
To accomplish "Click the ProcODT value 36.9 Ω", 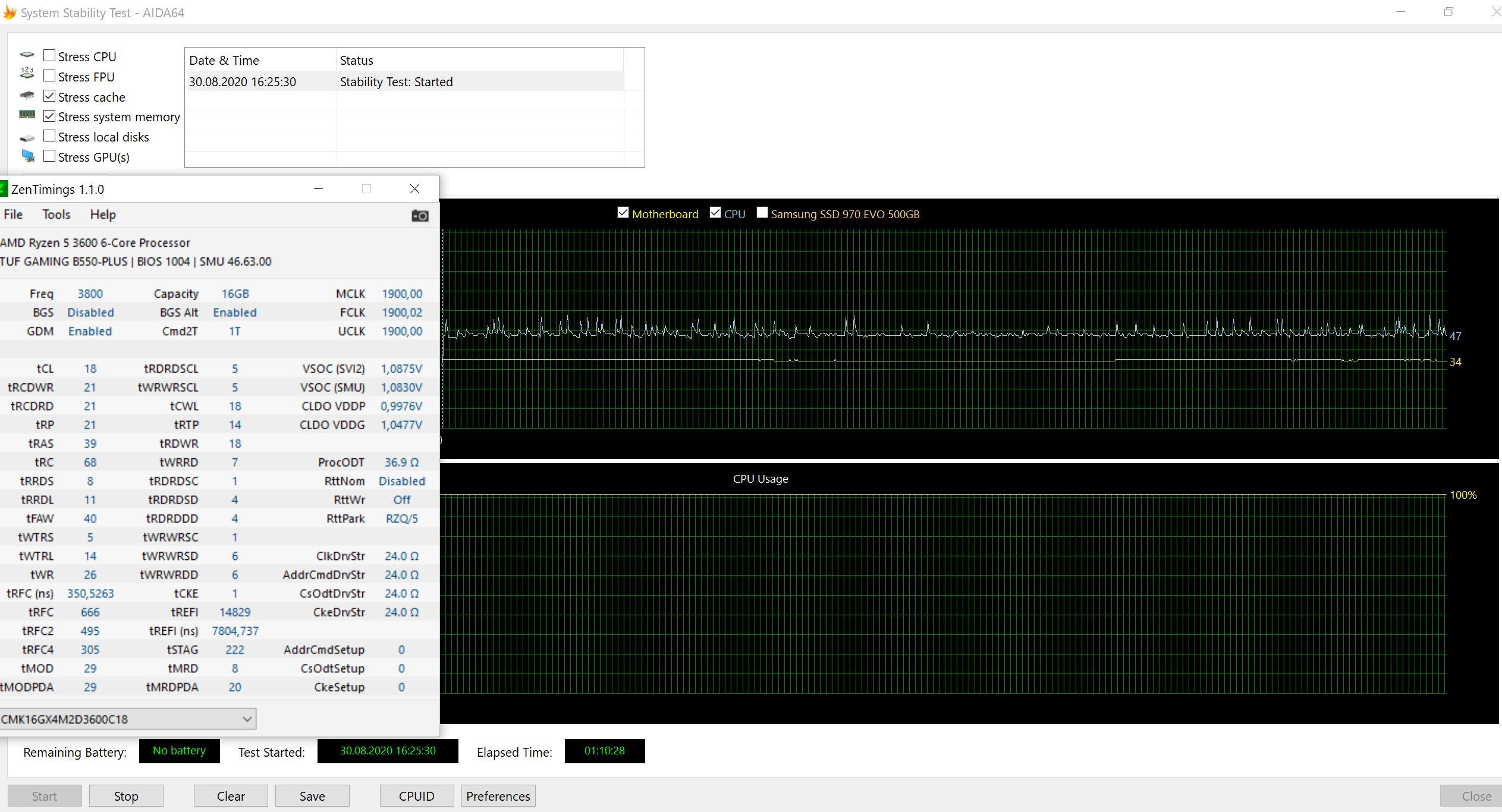I will point(401,462).
